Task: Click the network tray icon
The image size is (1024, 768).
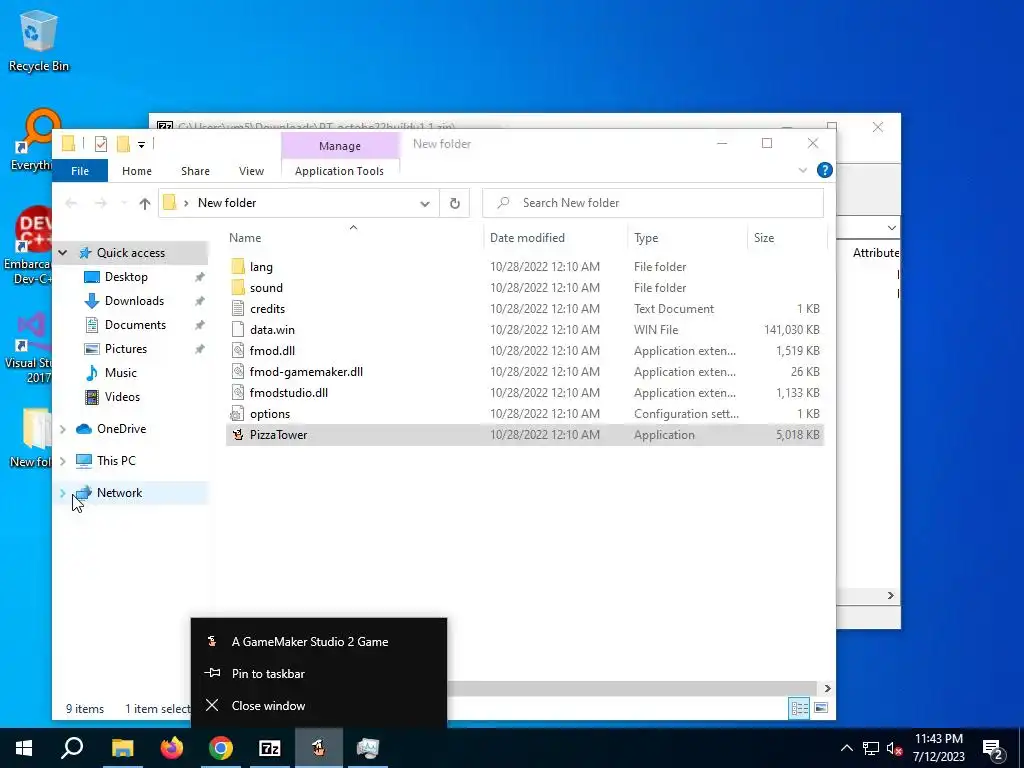Action: 871,748
